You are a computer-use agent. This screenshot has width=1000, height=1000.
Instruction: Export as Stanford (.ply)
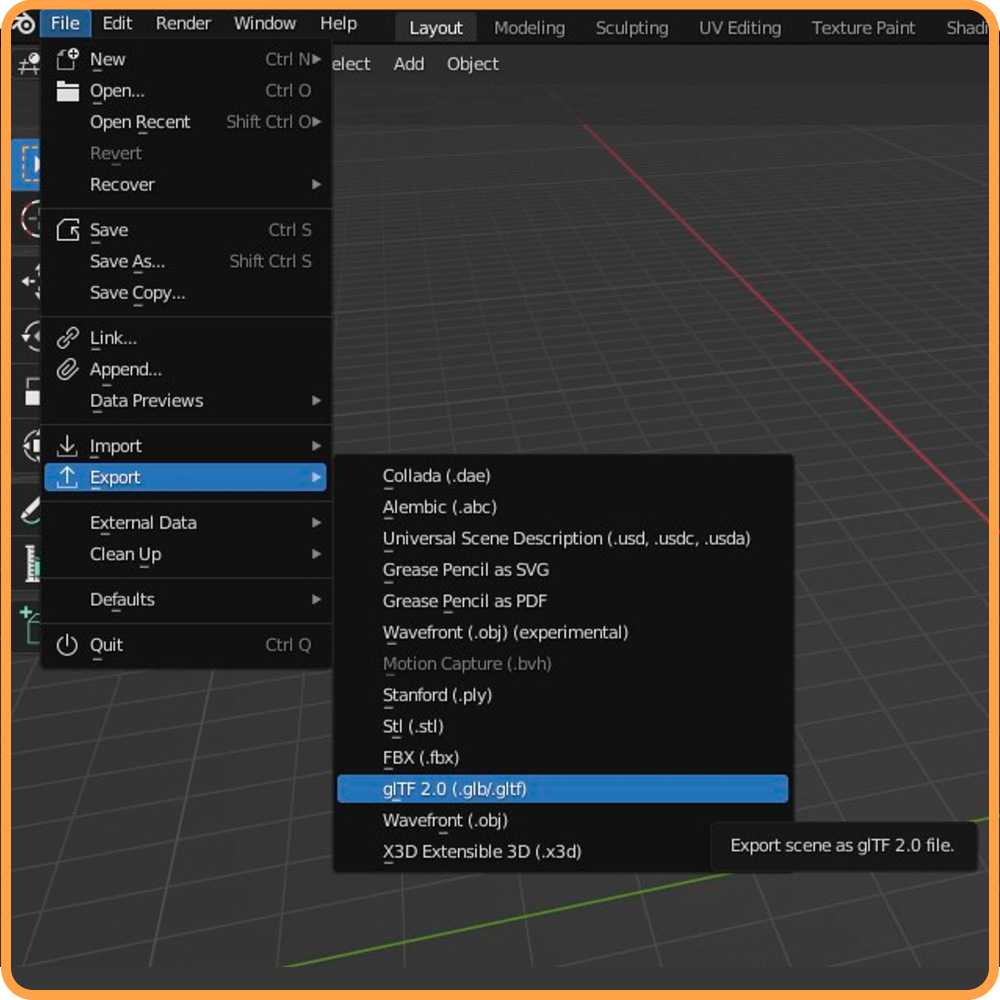tap(562, 695)
